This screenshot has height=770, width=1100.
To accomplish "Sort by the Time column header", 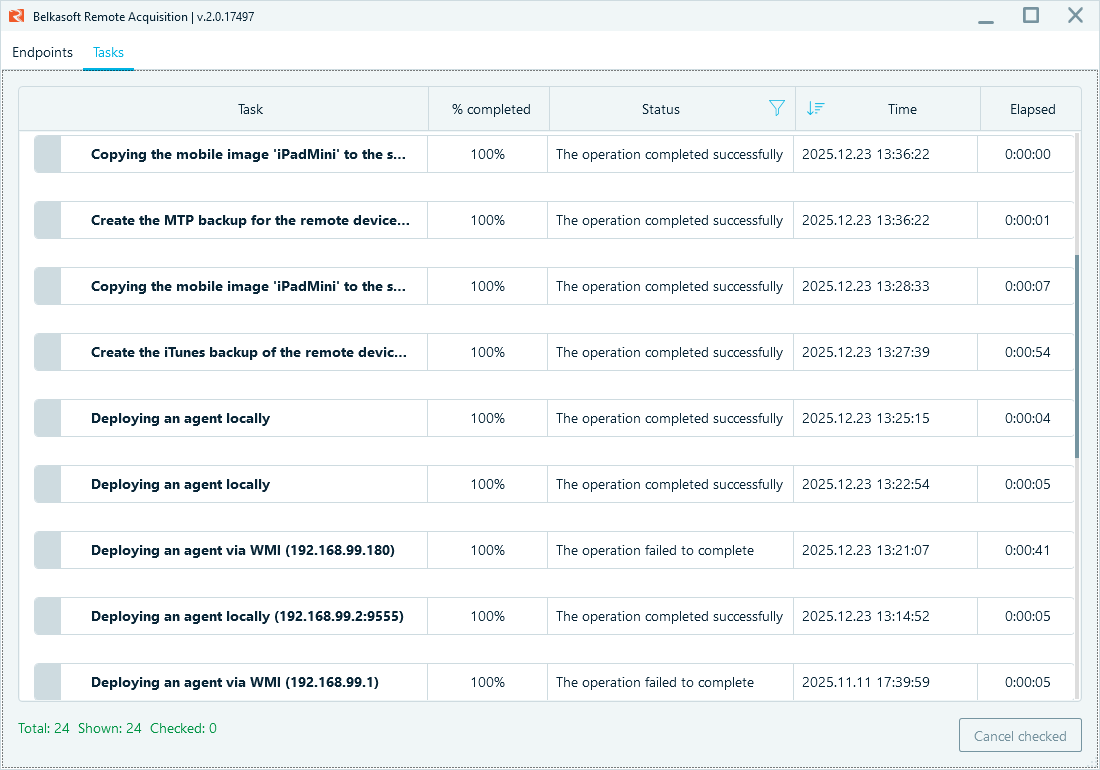I will [x=902, y=108].
